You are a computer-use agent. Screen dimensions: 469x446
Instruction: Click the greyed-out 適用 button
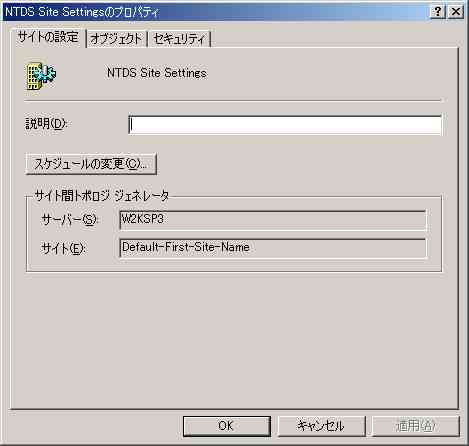(416, 426)
